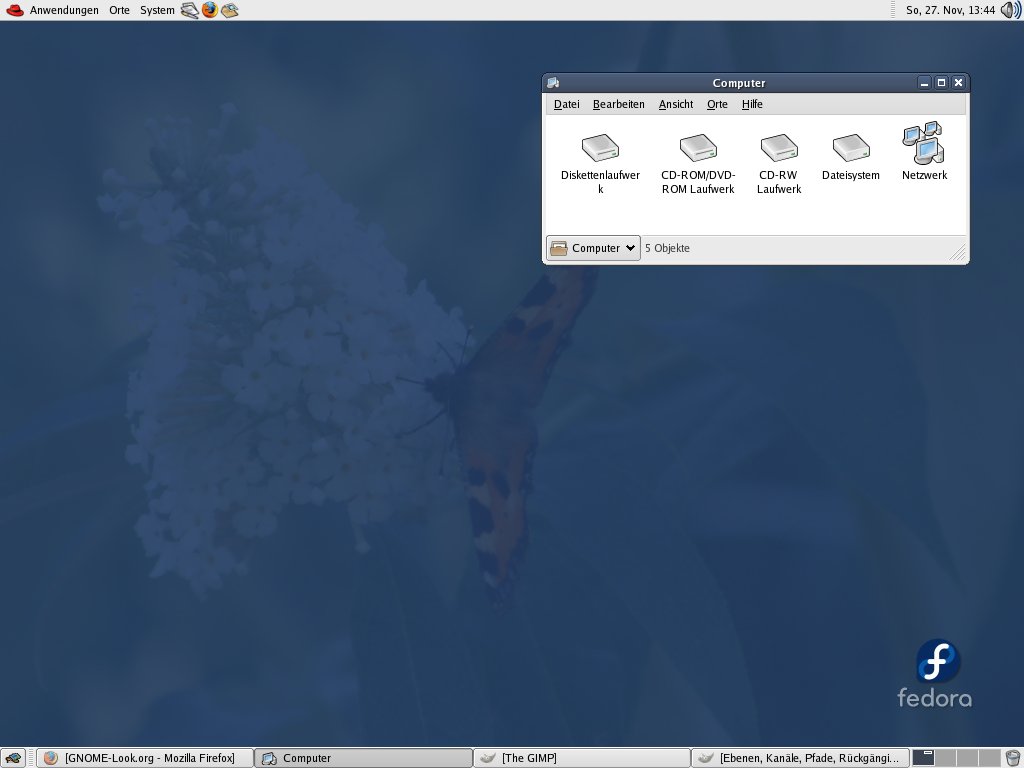The height and width of the screenshot is (768, 1024).
Task: Select the CD-RW Laufwerk icon
Action: [779, 148]
